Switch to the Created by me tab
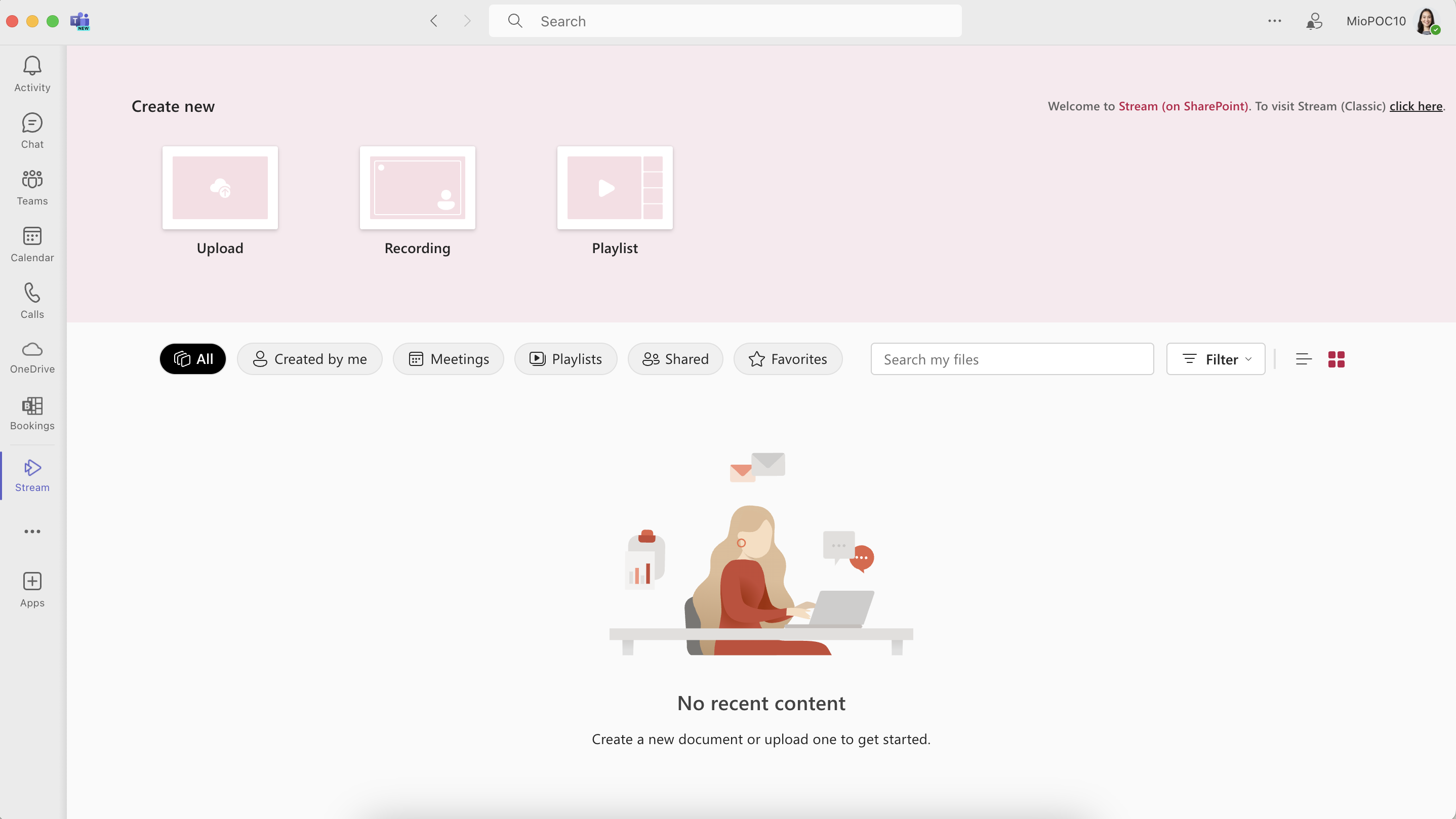The image size is (1456, 819). [x=310, y=359]
